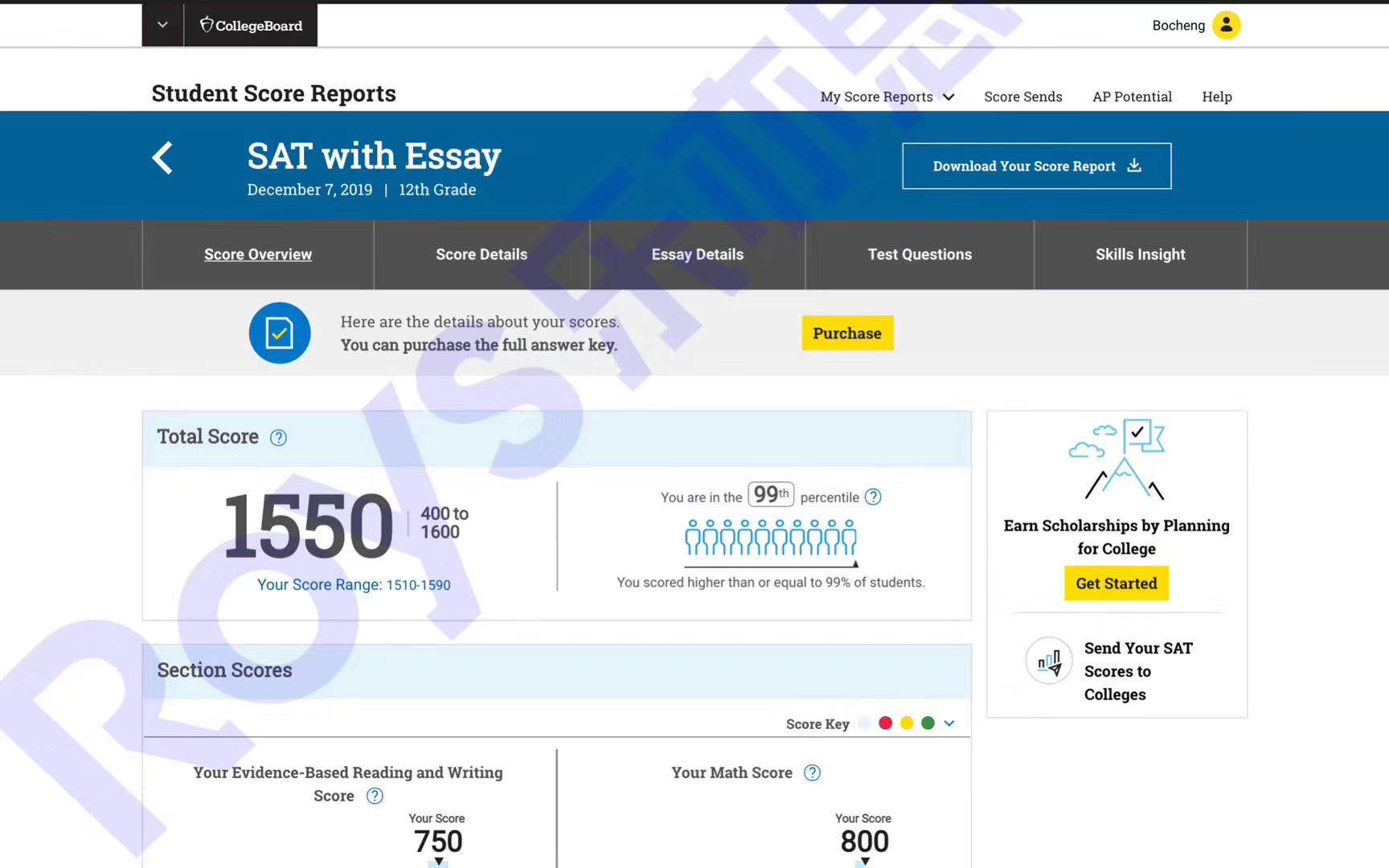Click the Total Score help question icon
1389x868 pixels.
tap(278, 438)
